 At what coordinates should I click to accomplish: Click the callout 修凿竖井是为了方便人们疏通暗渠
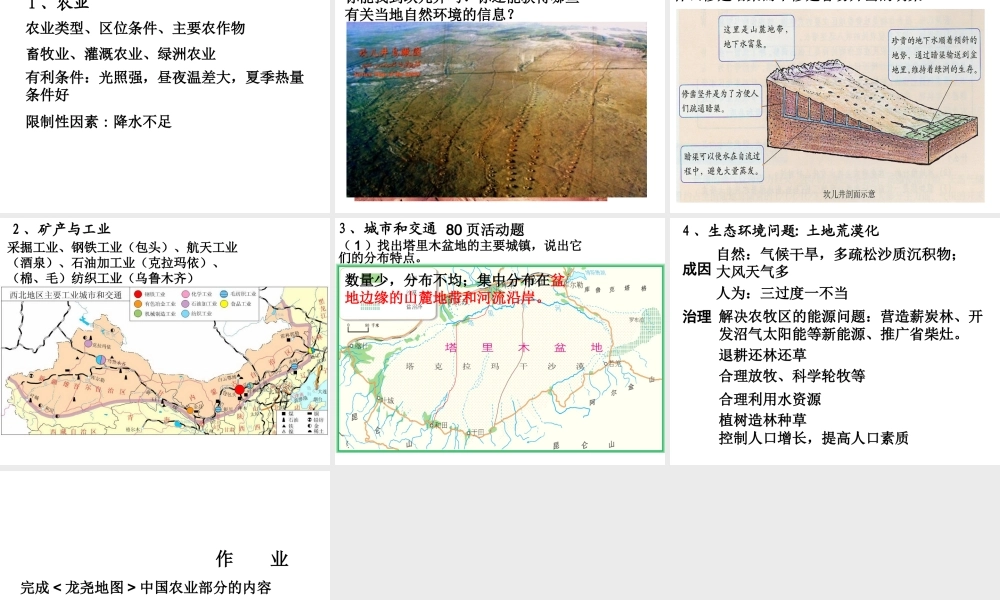[720, 101]
